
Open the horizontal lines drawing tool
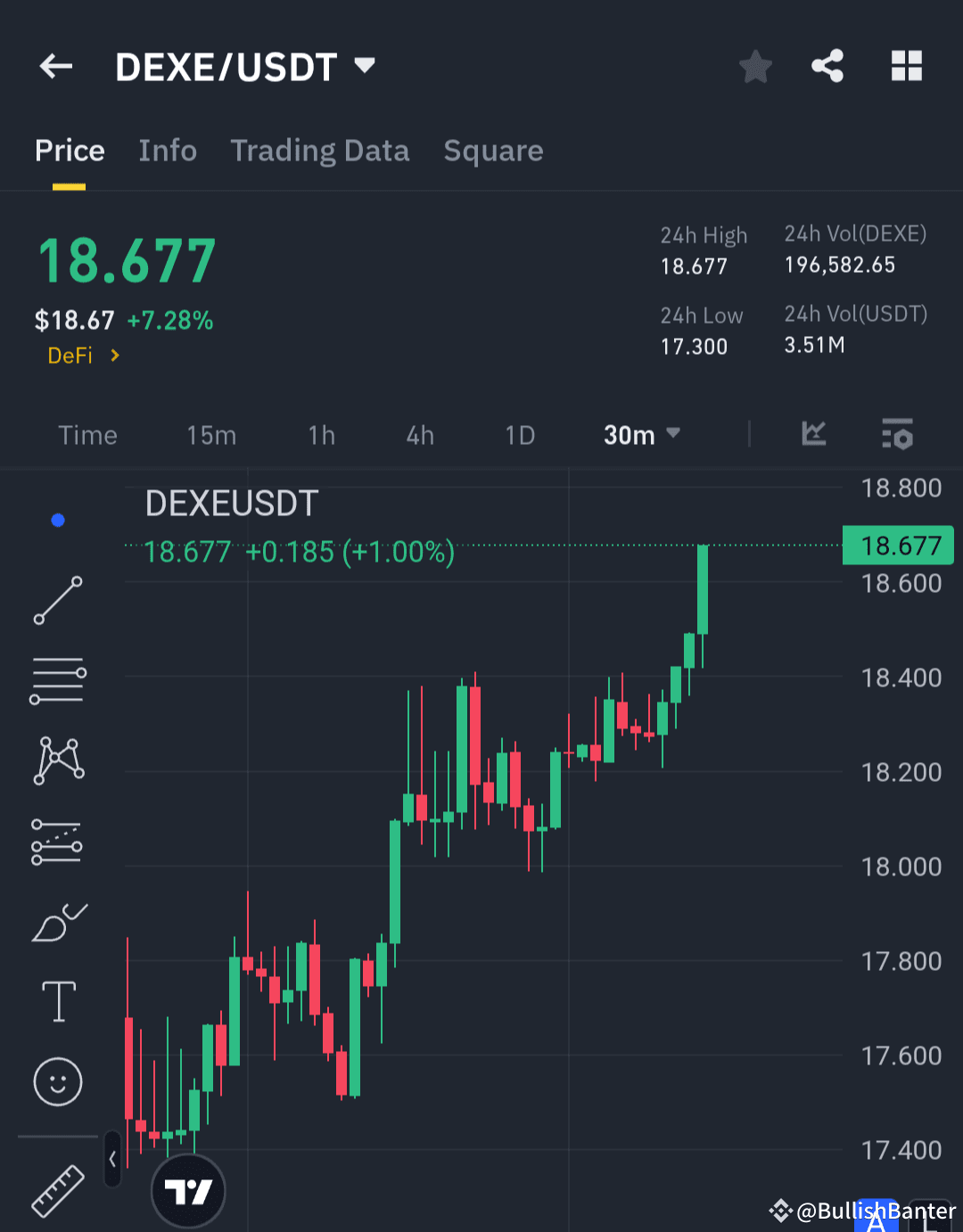[x=57, y=680]
